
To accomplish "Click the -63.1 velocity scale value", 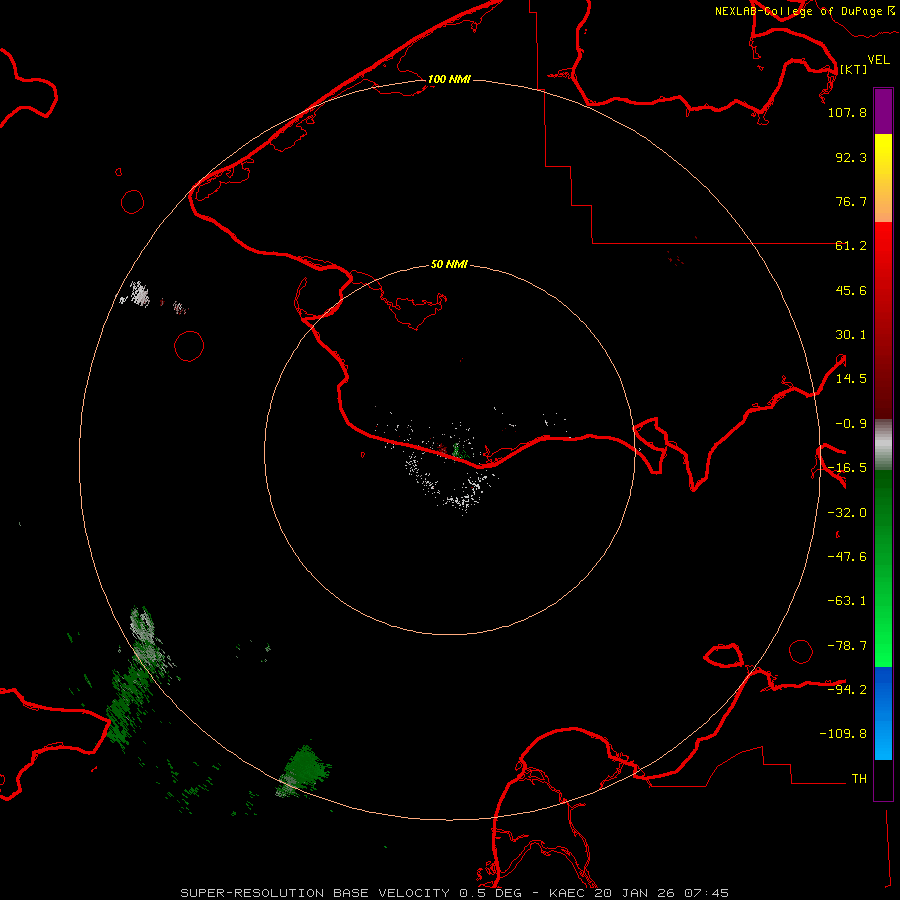I will click(x=847, y=601).
